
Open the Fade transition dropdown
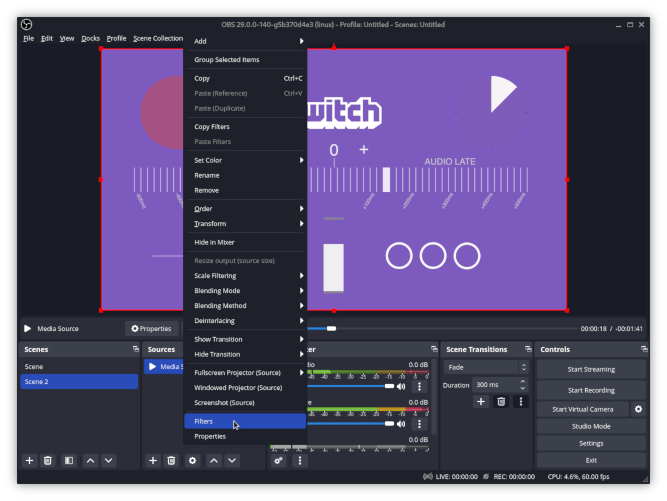point(486,367)
